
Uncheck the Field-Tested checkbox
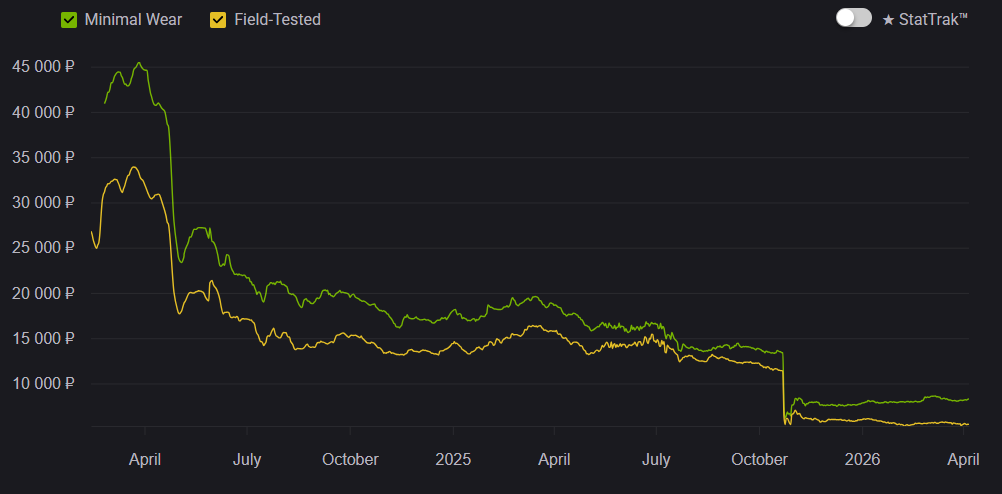tap(218, 20)
